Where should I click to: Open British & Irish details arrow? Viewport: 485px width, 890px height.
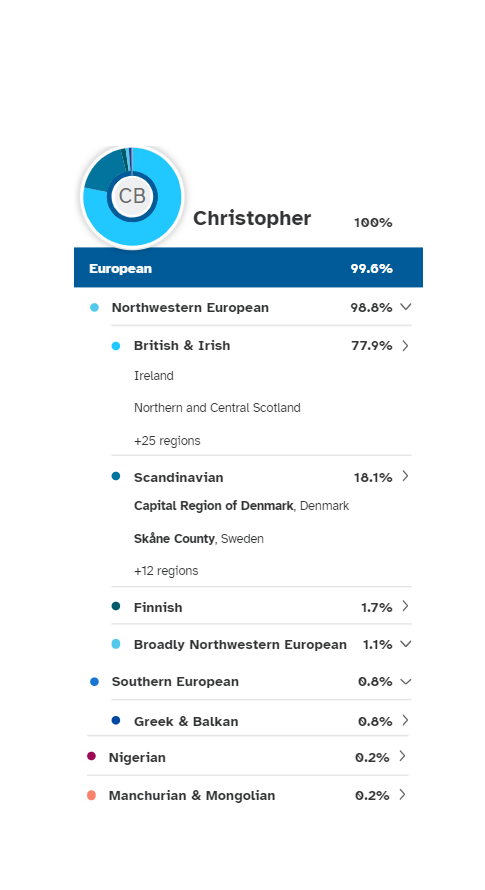coord(405,345)
